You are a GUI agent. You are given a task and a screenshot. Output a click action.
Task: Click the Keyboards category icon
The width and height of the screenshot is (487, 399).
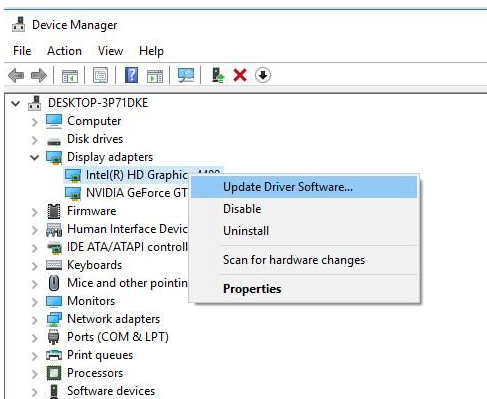pos(54,265)
